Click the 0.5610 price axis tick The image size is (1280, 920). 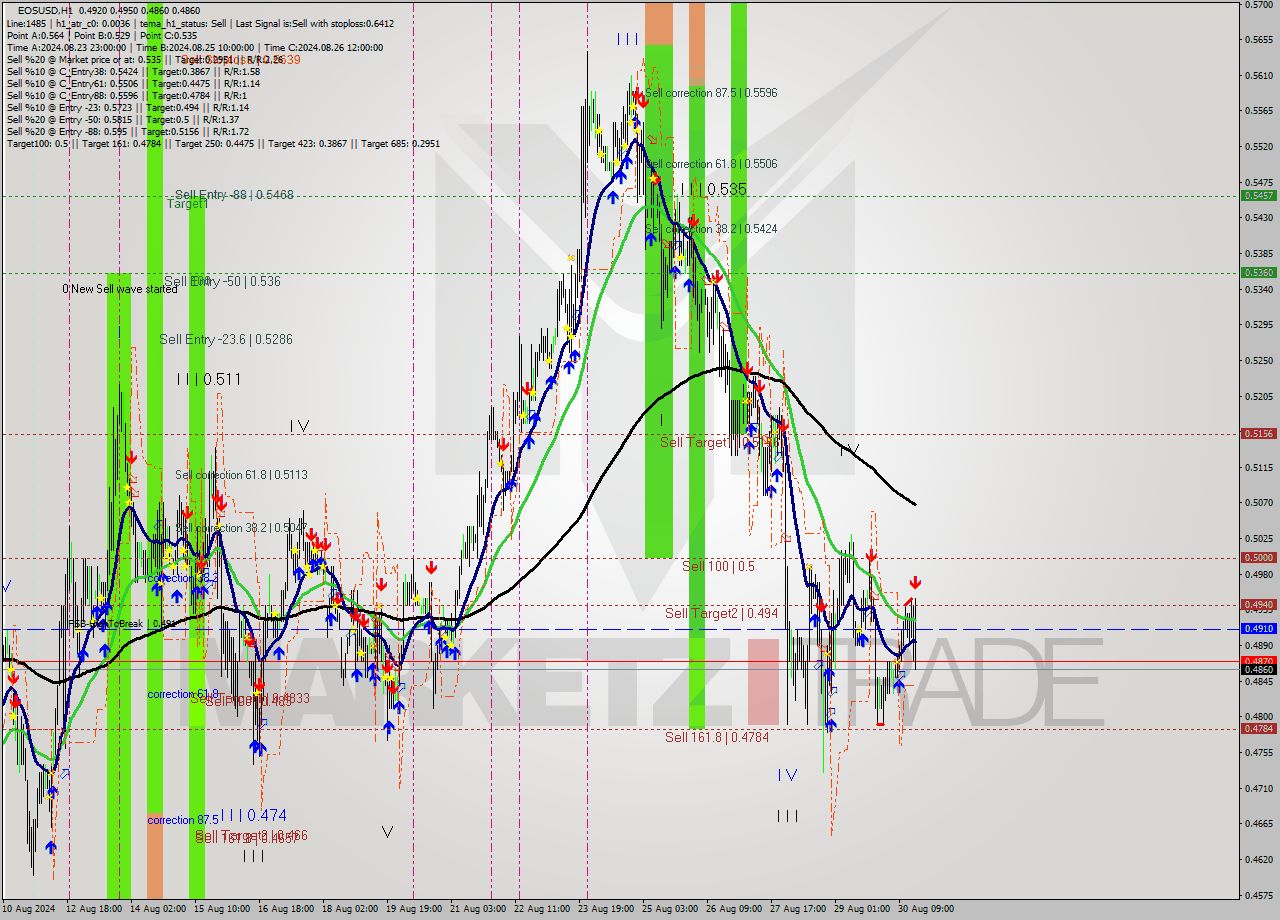1258,75
